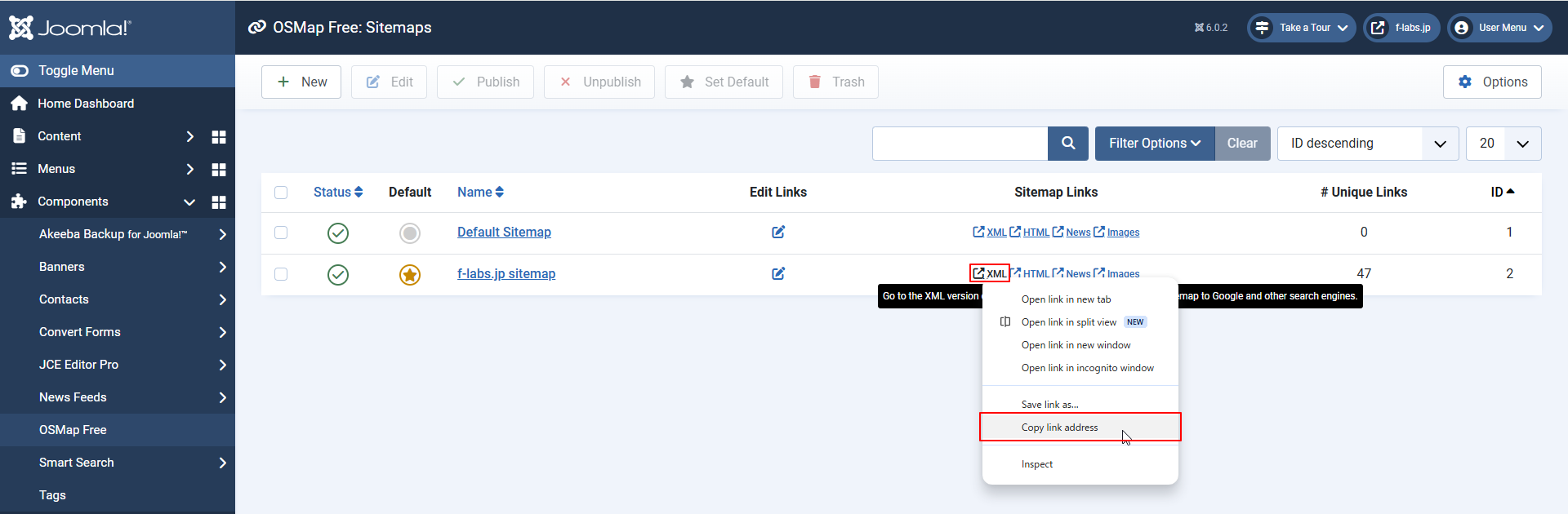Open the 20 items per page dropdown
This screenshot has height=514, width=1568.
pyautogui.click(x=1503, y=144)
